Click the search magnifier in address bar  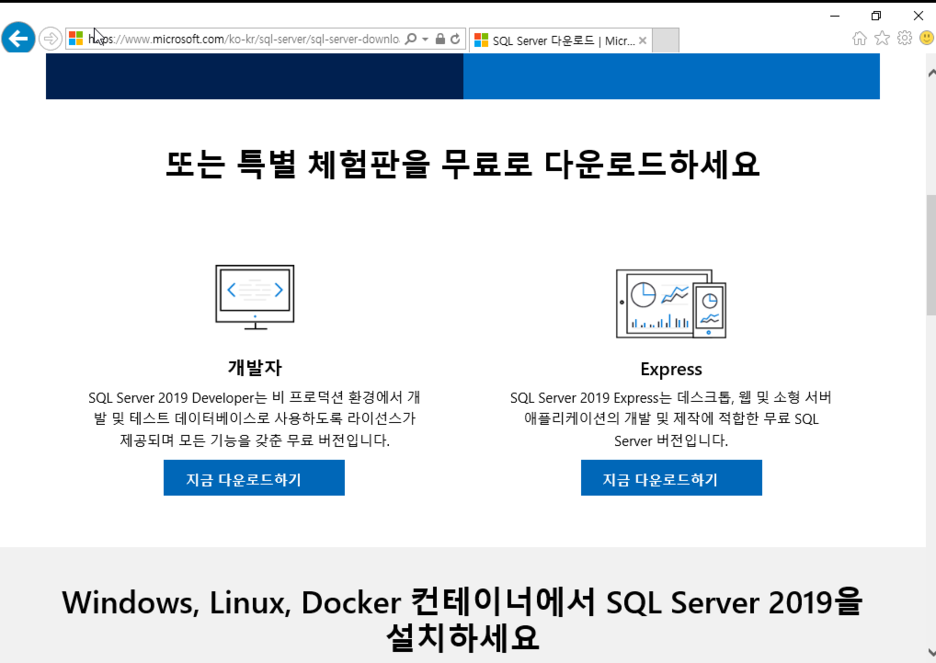pyautogui.click(x=411, y=39)
